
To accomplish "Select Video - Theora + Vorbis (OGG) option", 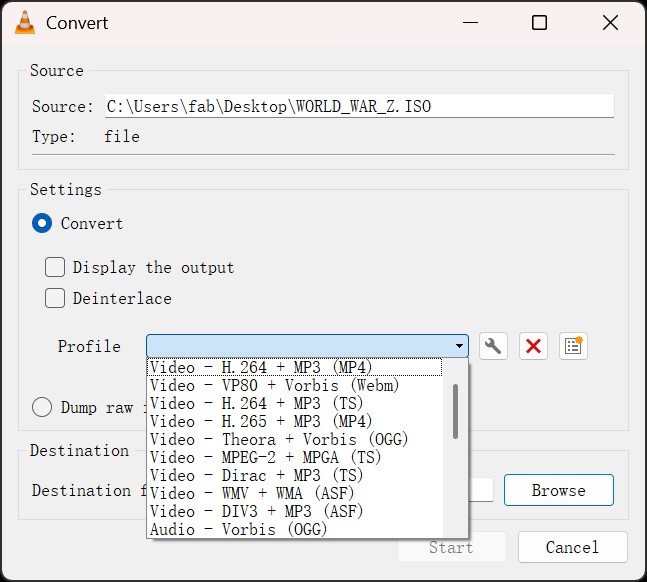I will [294, 440].
